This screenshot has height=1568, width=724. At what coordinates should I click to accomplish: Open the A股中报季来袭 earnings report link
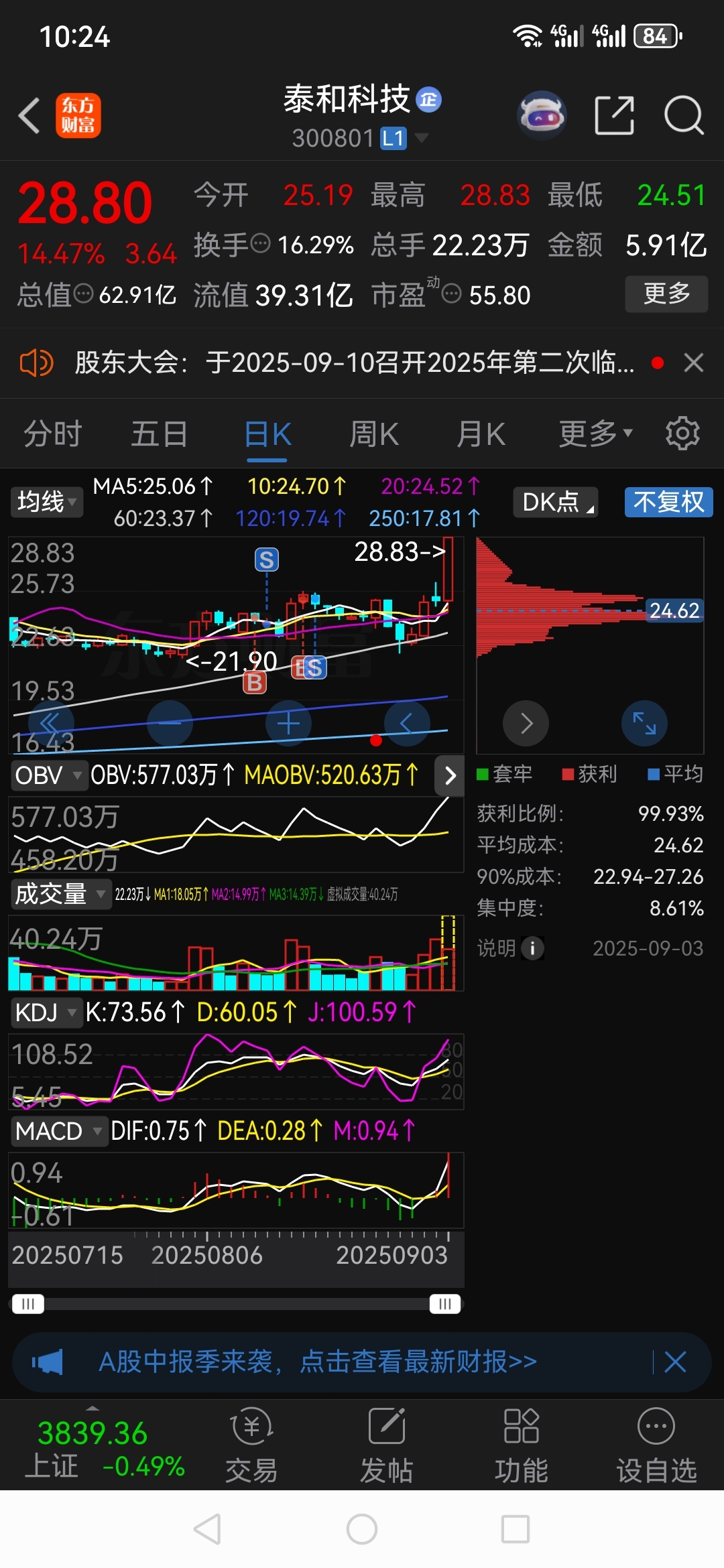[x=318, y=1362]
